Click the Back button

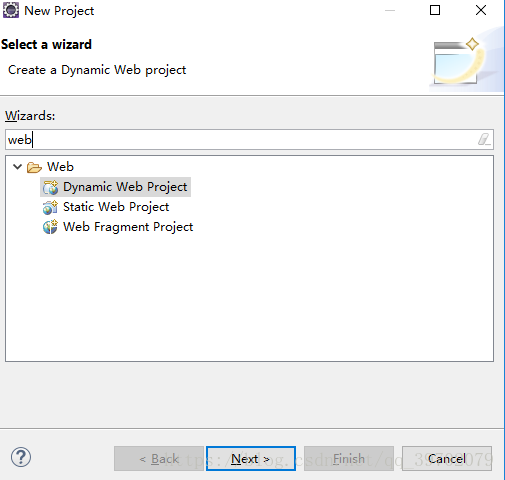[x=159, y=459]
